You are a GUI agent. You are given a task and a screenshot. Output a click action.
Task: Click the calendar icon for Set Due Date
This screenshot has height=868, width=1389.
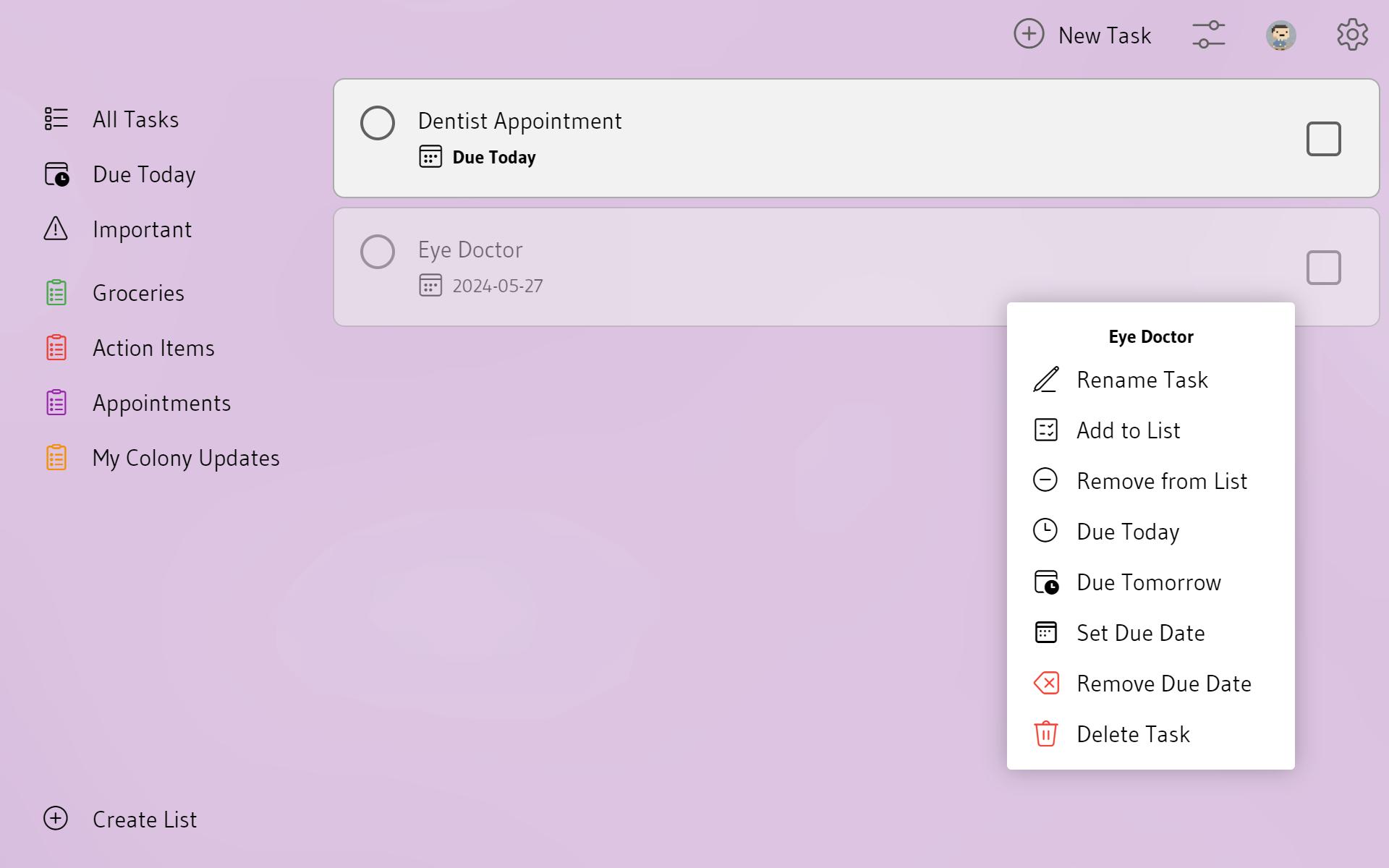[x=1045, y=632]
